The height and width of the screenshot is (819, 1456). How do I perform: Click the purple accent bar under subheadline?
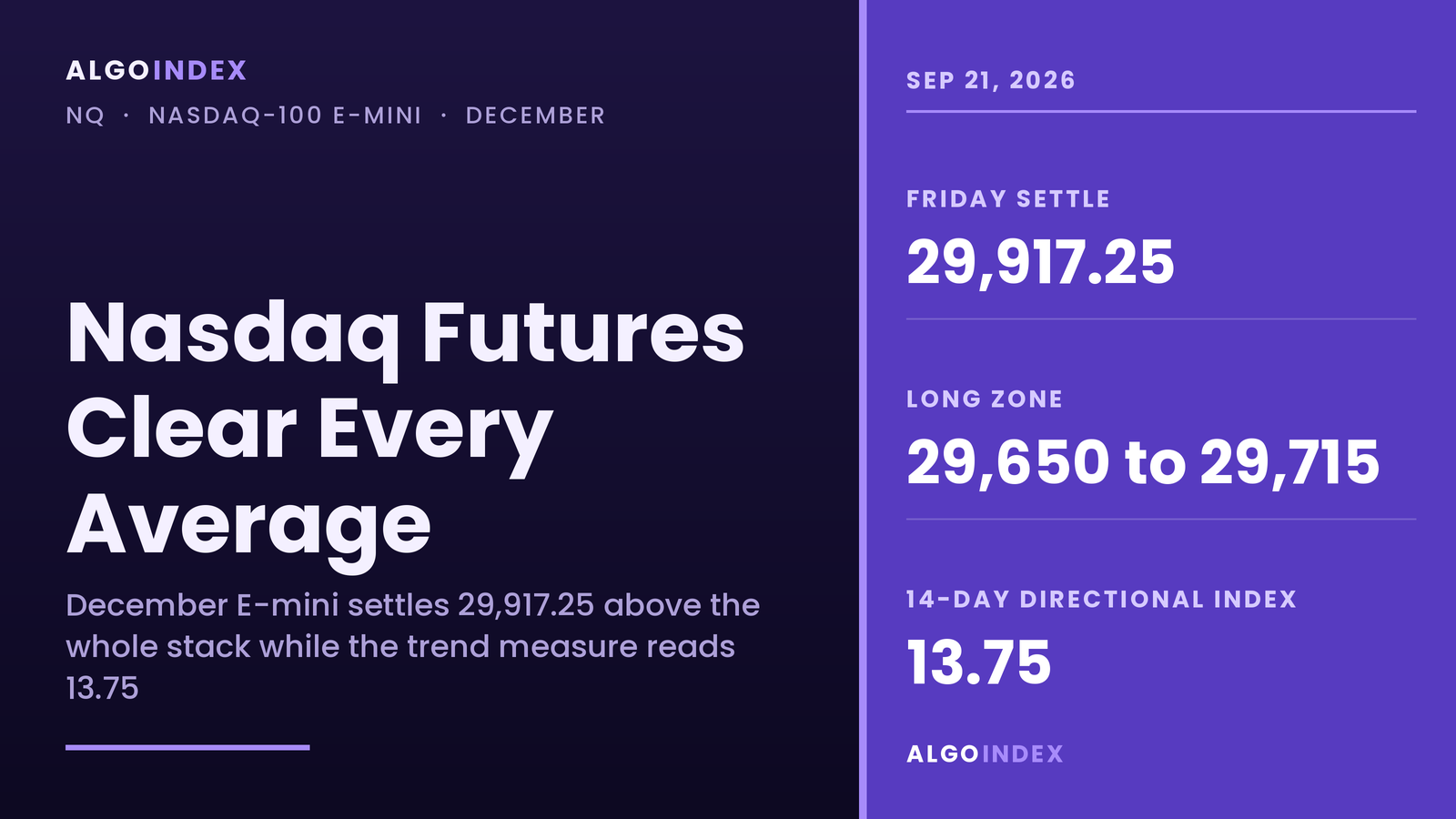[187, 747]
